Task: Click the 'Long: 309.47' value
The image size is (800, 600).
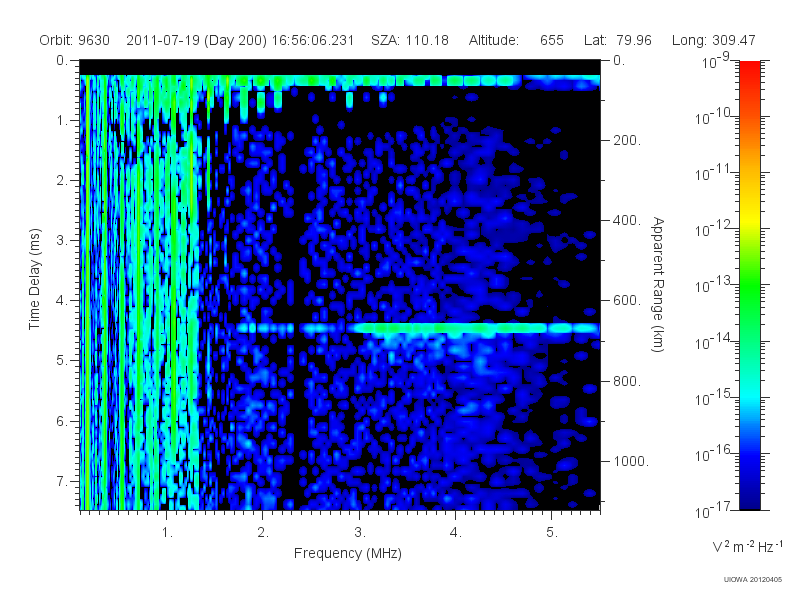Action: pyautogui.click(x=713, y=40)
